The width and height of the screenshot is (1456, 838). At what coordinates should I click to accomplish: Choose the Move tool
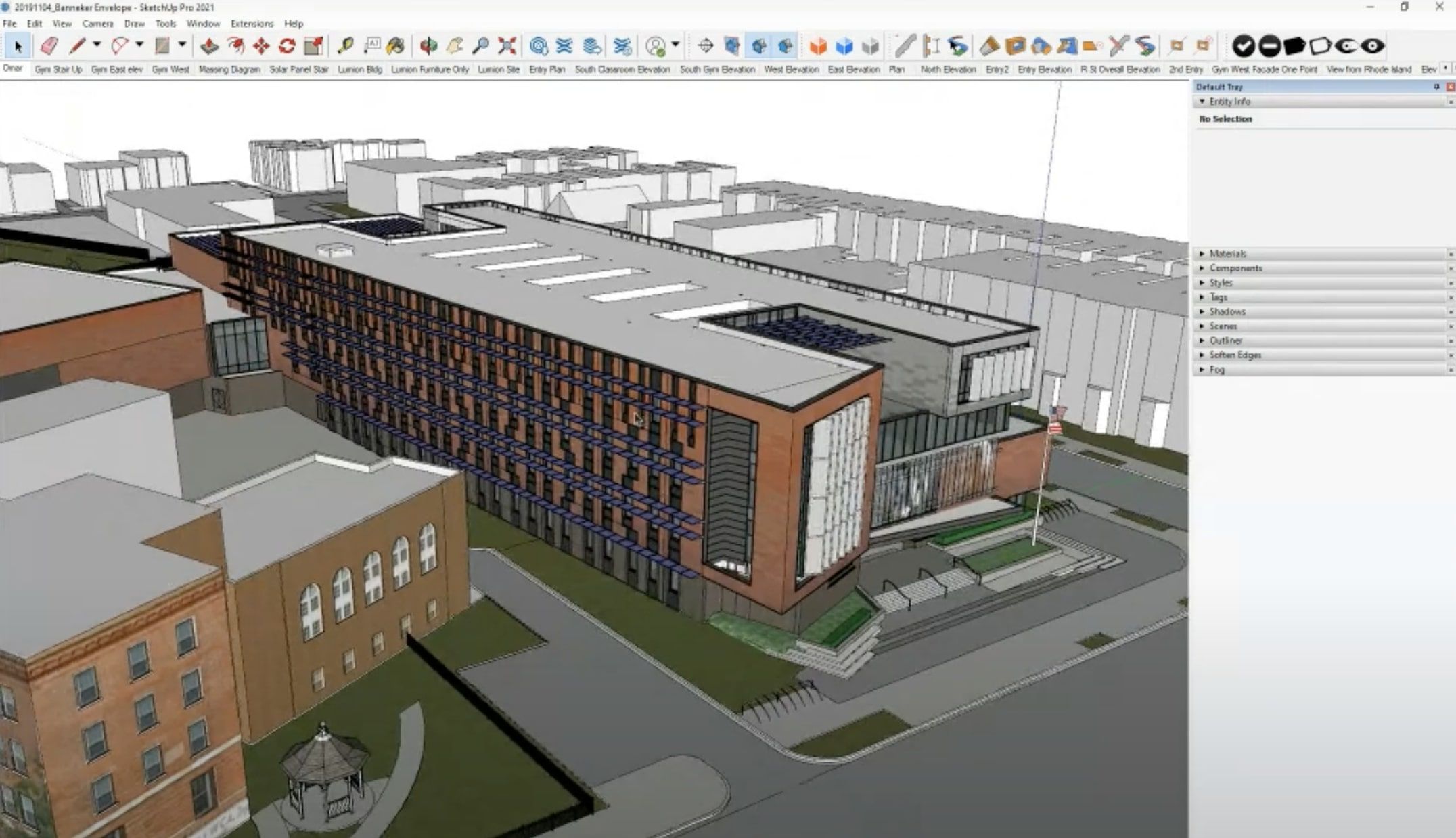(x=261, y=46)
